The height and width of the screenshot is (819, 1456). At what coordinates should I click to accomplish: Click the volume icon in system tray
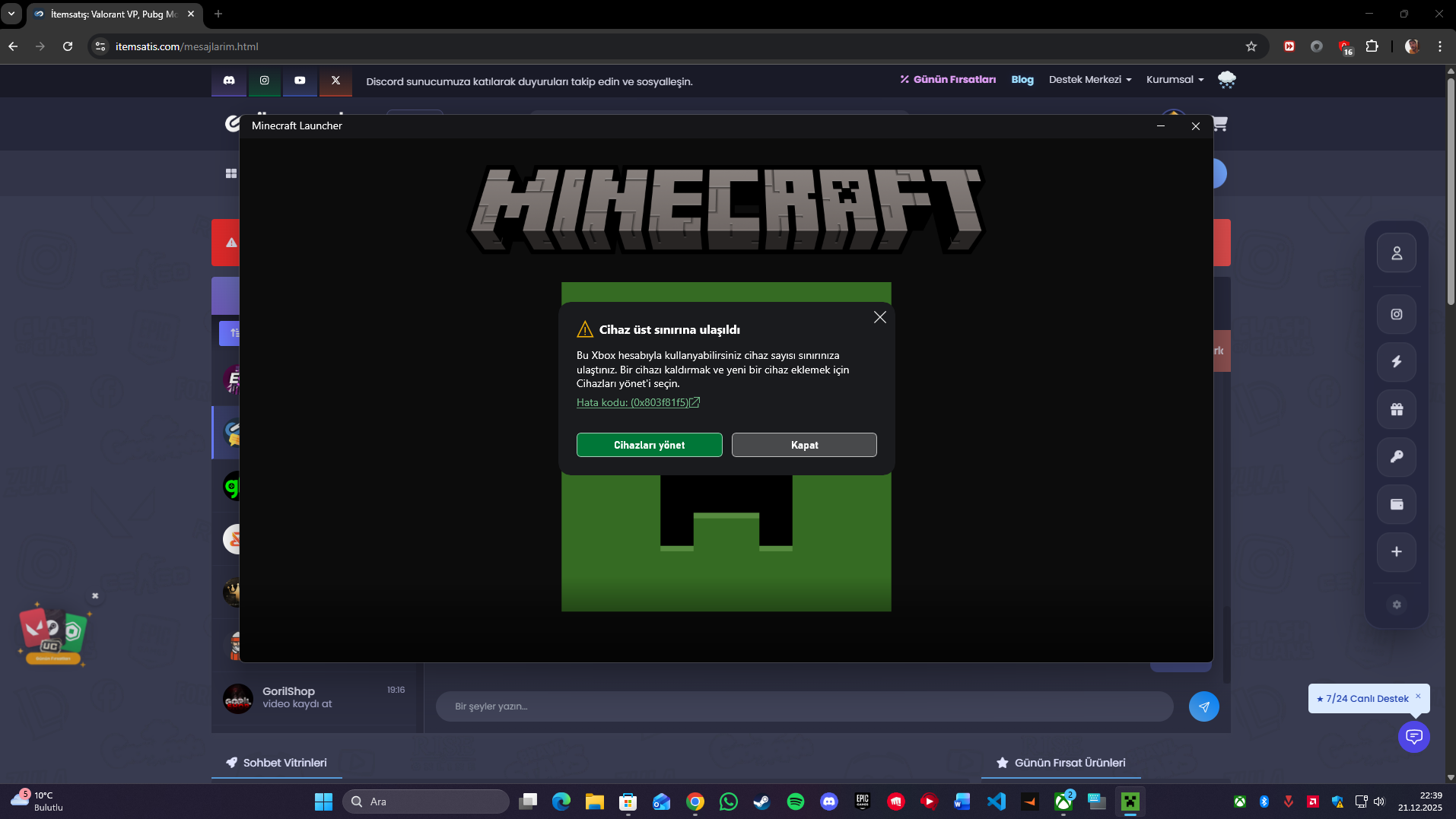[x=1379, y=802]
